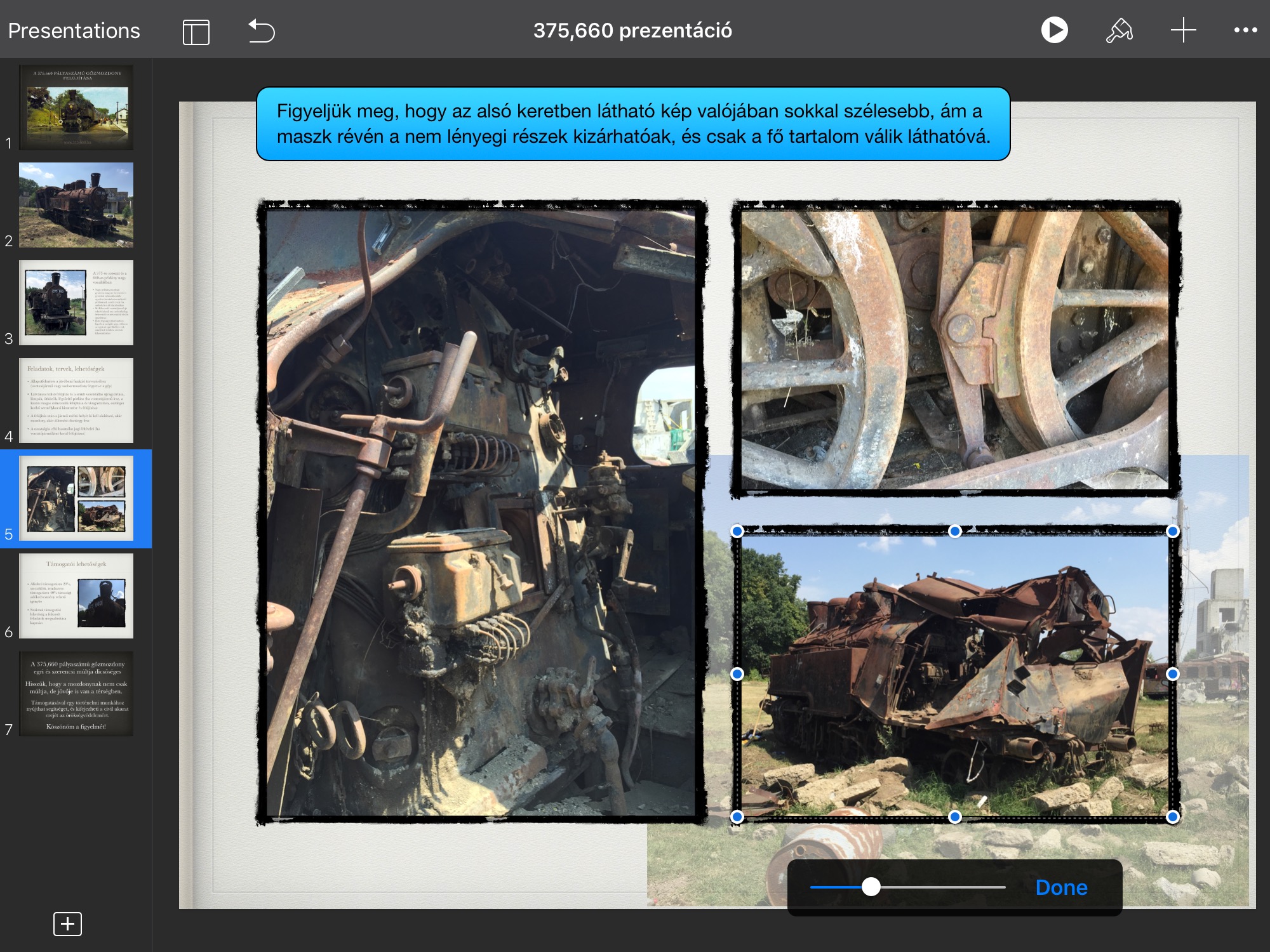This screenshot has width=1270, height=952.
Task: Click the bottom-right mask corner handle
Action: click(x=1172, y=817)
